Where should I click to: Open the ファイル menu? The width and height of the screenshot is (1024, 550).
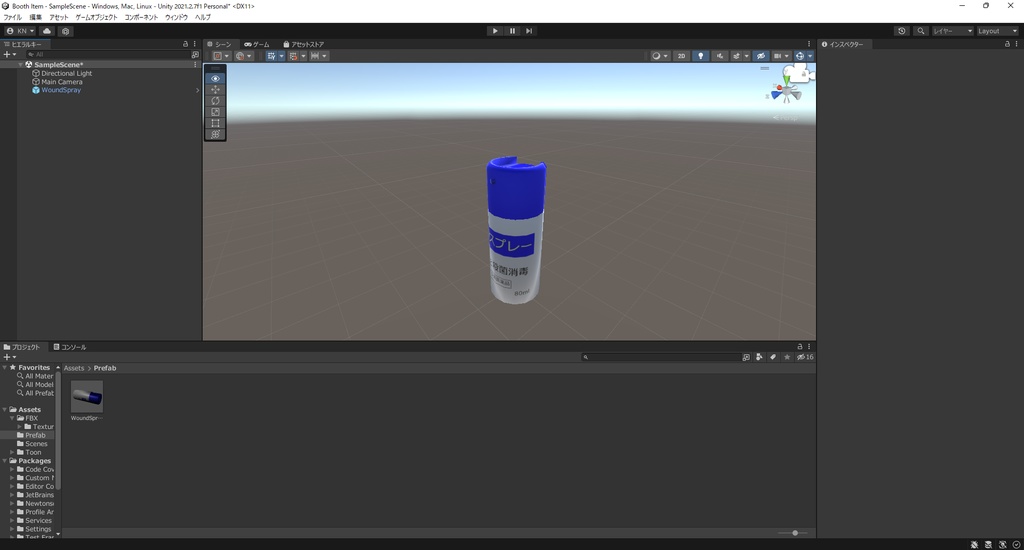coord(12,17)
